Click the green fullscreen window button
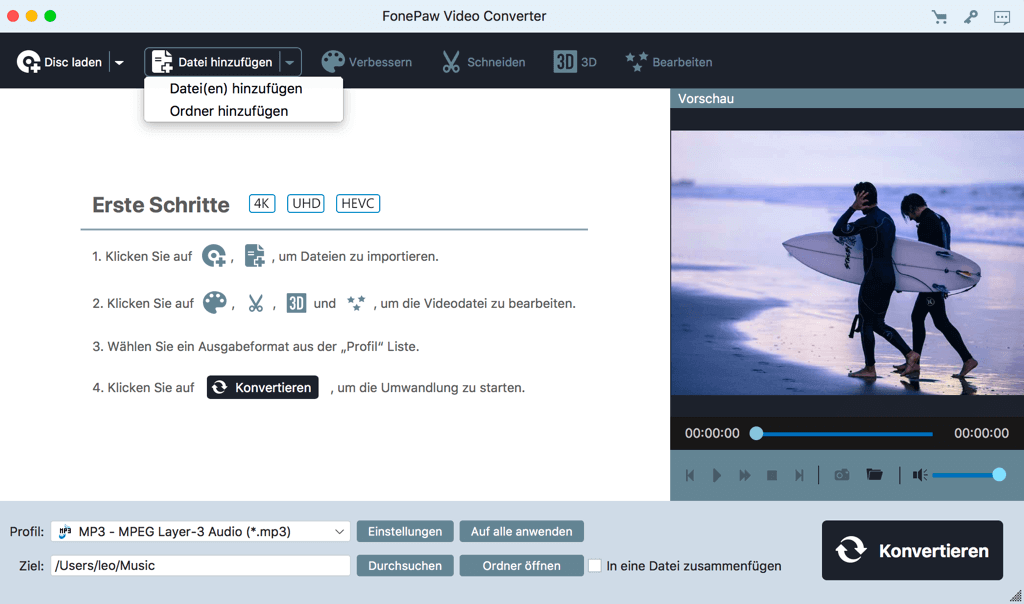This screenshot has height=604, width=1024. pos(50,16)
